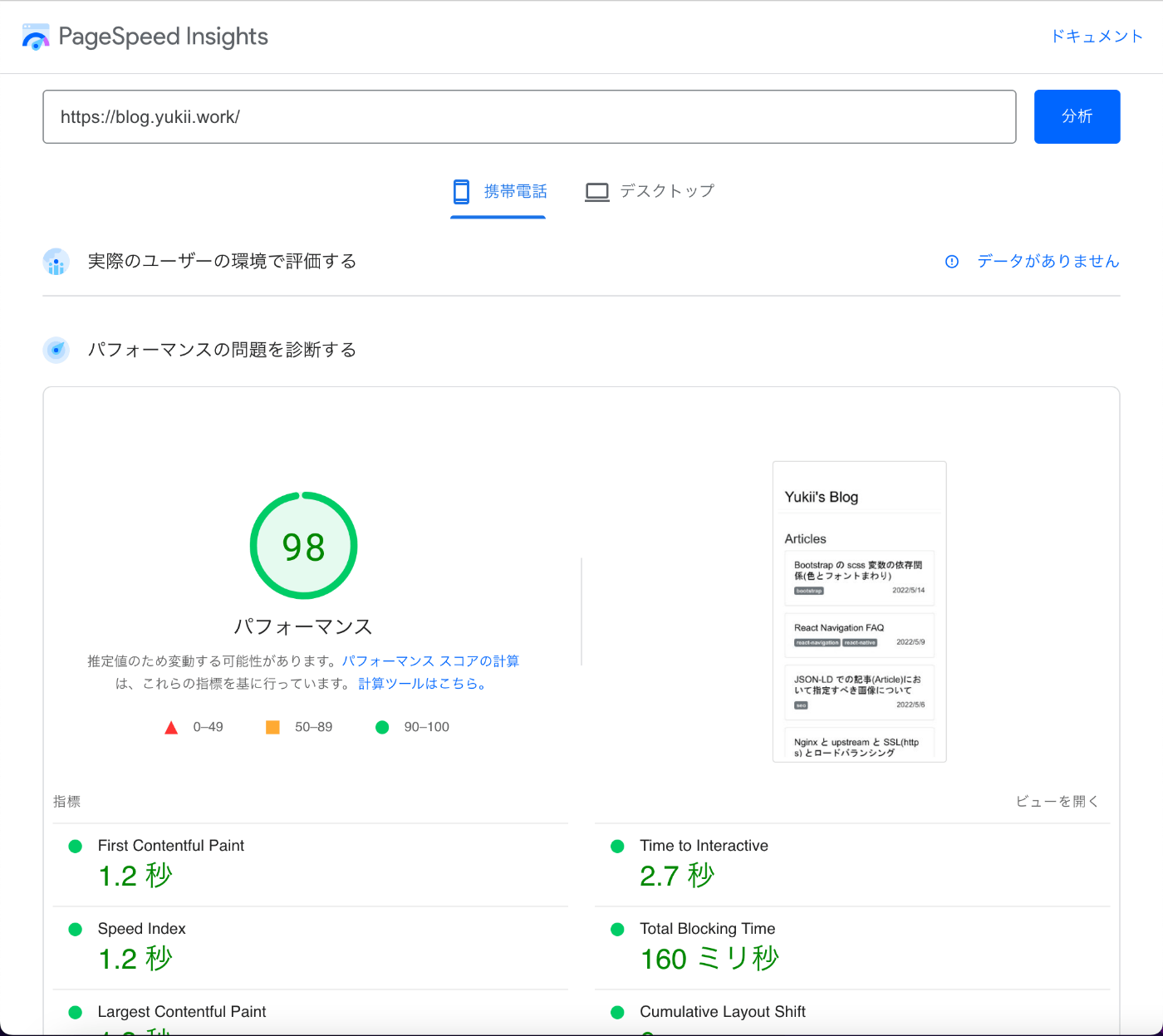Open the ドキュメント documentation link
Image resolution: width=1163 pixels, height=1036 pixels.
coord(1096,36)
